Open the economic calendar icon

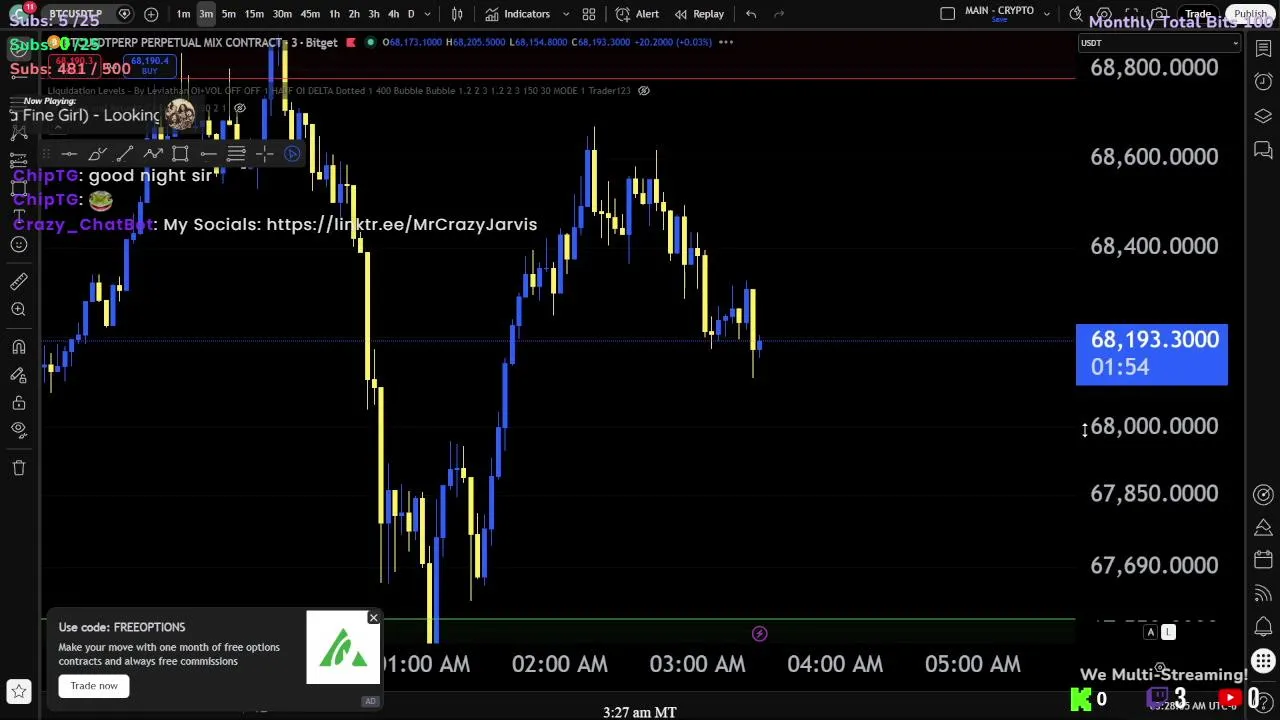pos(1263,561)
